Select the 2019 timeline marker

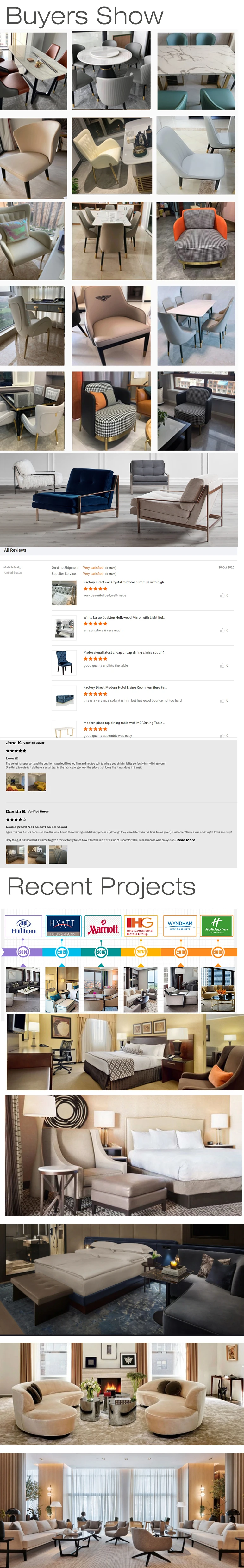[x=217, y=951]
